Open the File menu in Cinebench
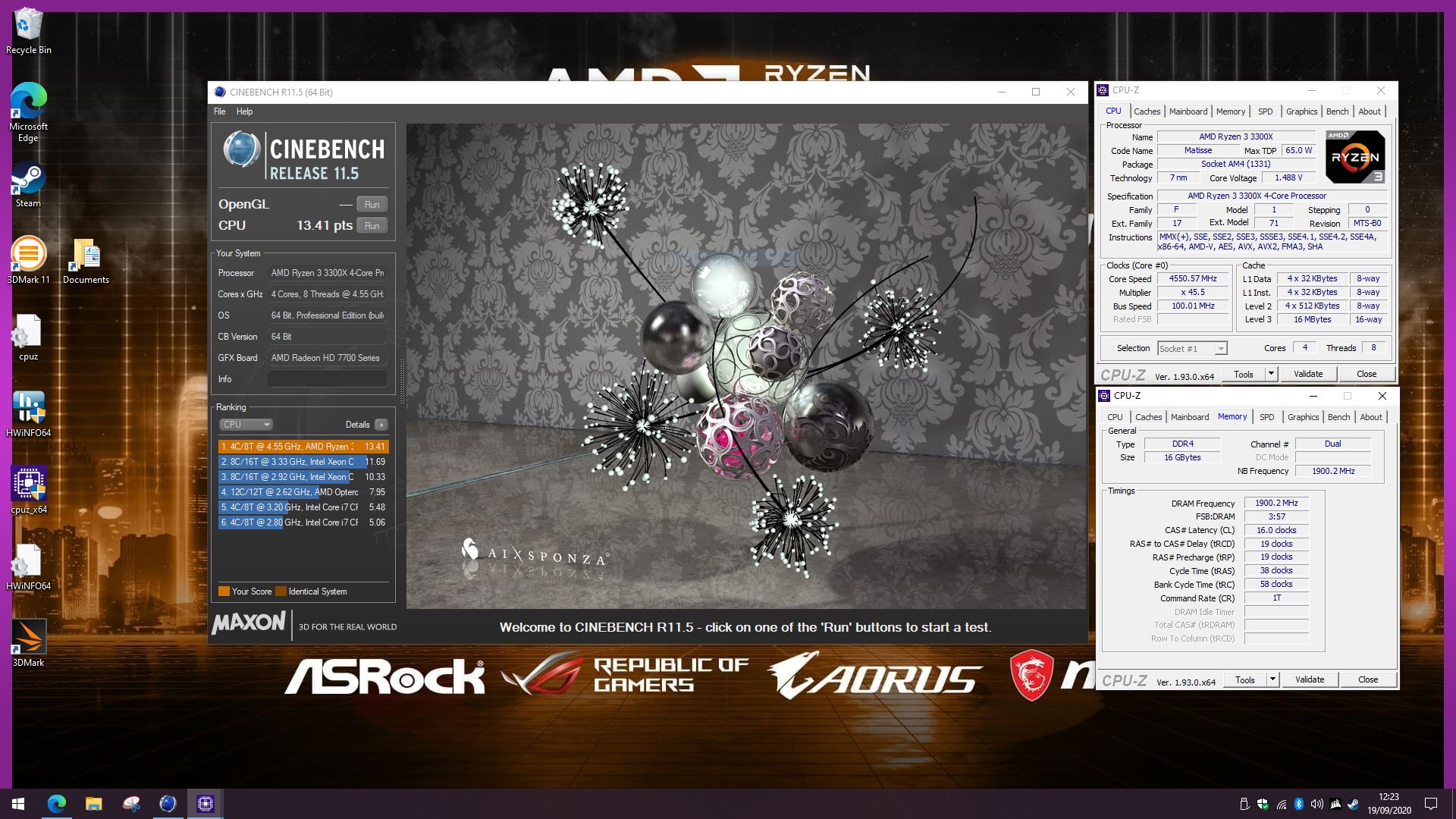This screenshot has height=819, width=1456. [219, 111]
